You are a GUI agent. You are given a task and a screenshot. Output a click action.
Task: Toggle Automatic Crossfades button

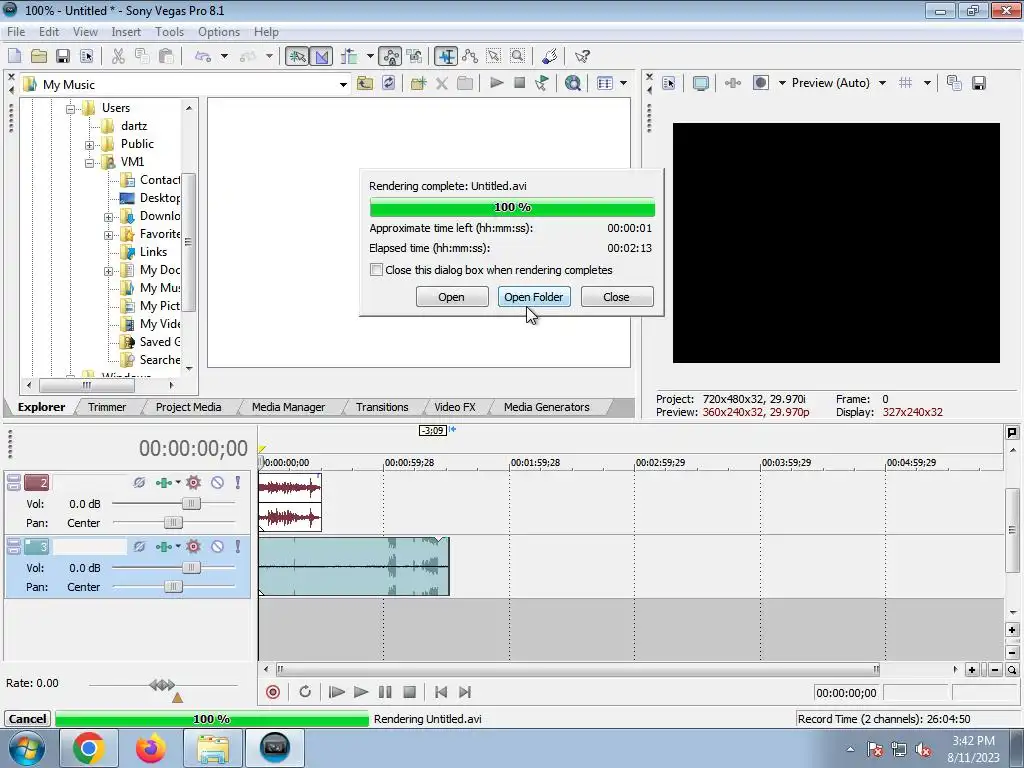coord(321,56)
